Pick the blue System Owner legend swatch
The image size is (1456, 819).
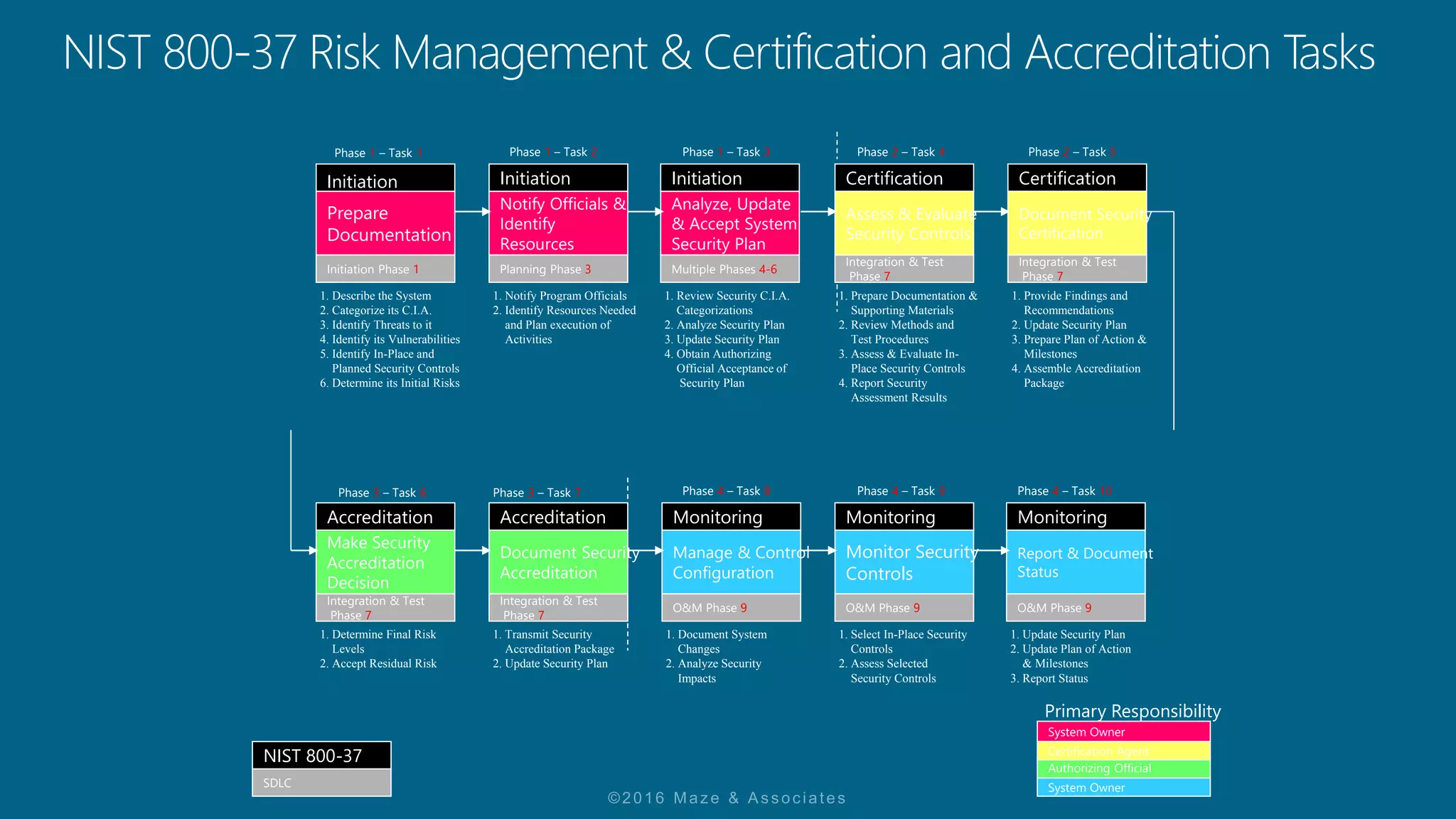[1123, 787]
